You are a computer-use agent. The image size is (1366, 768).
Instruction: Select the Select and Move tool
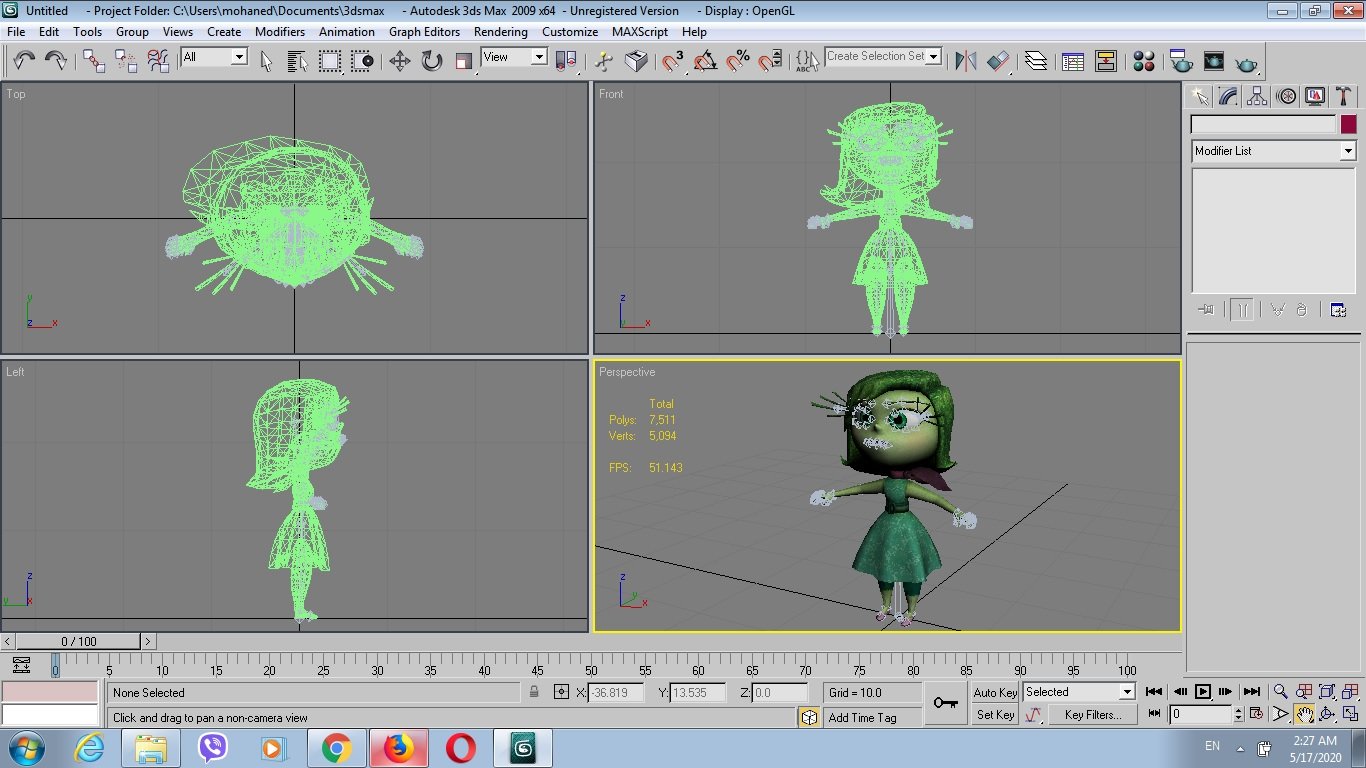[x=401, y=61]
